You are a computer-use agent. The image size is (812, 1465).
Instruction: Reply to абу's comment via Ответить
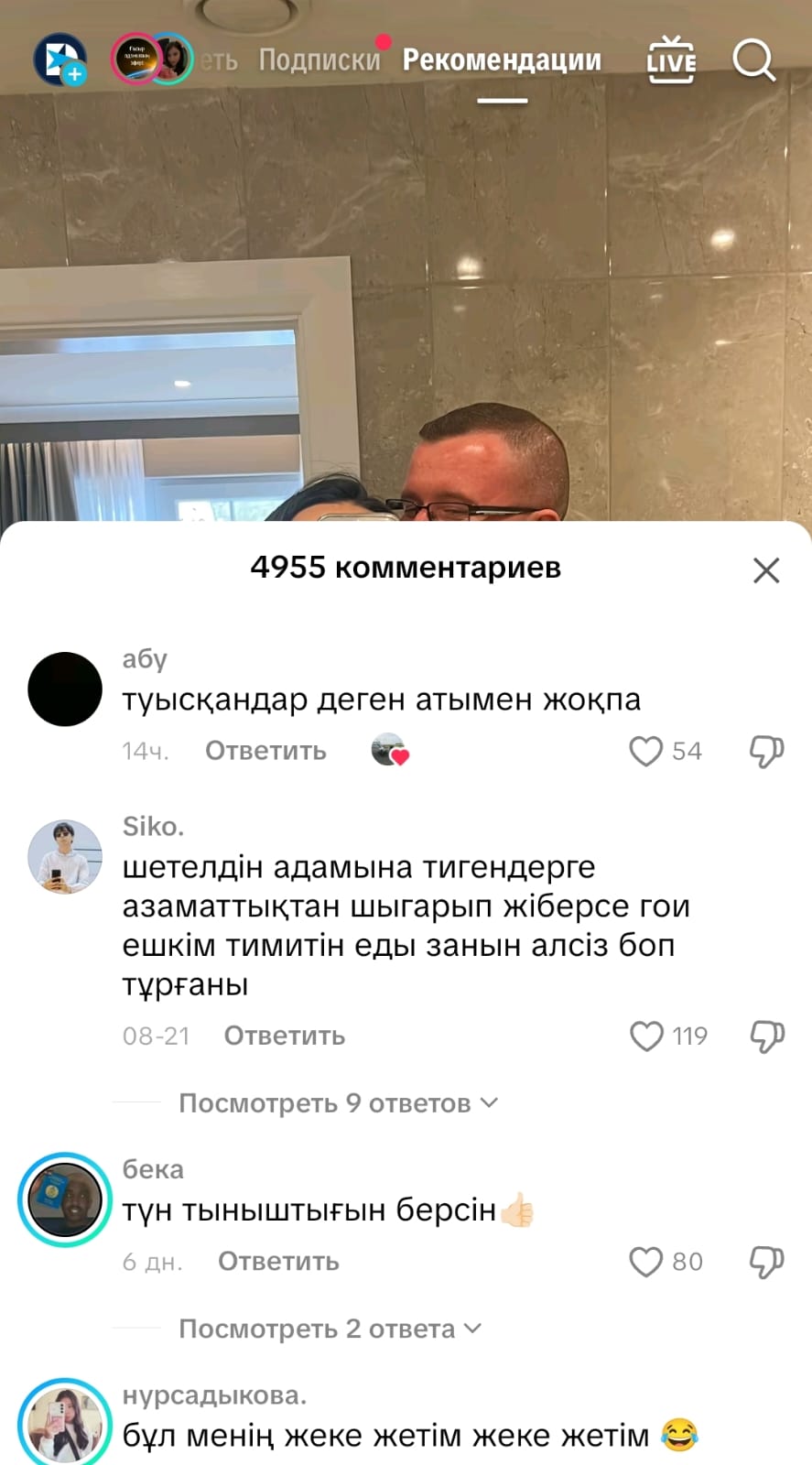point(265,751)
